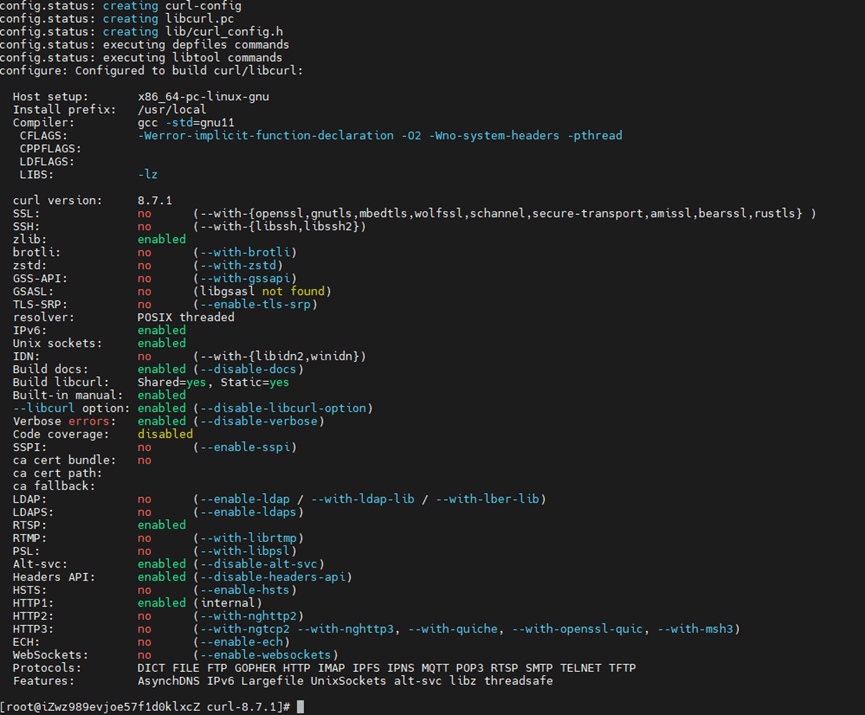Click the "x86_64-pc-linux-gnu" host setup value
The width and height of the screenshot is (865, 715).
coord(203,97)
